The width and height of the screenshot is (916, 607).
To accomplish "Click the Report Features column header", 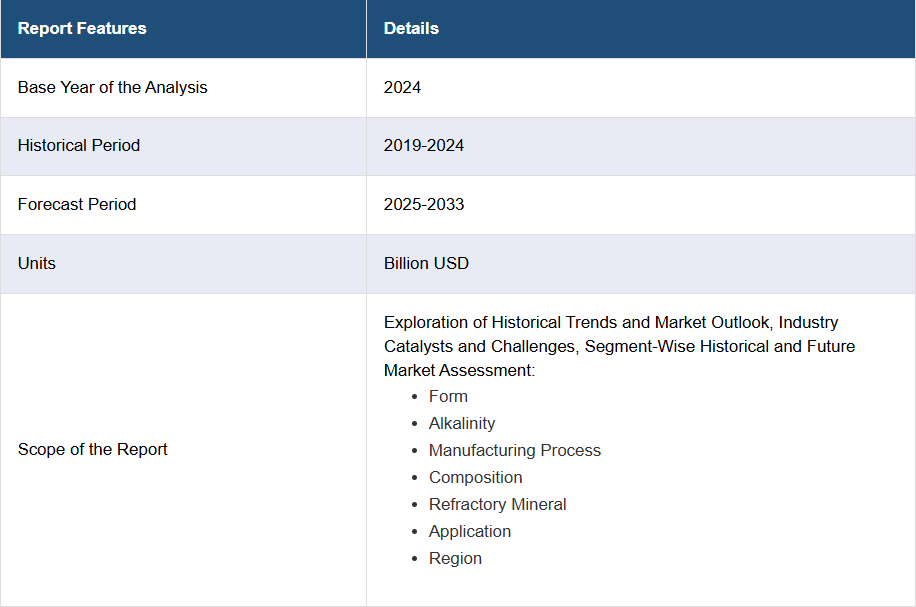I will click(82, 28).
